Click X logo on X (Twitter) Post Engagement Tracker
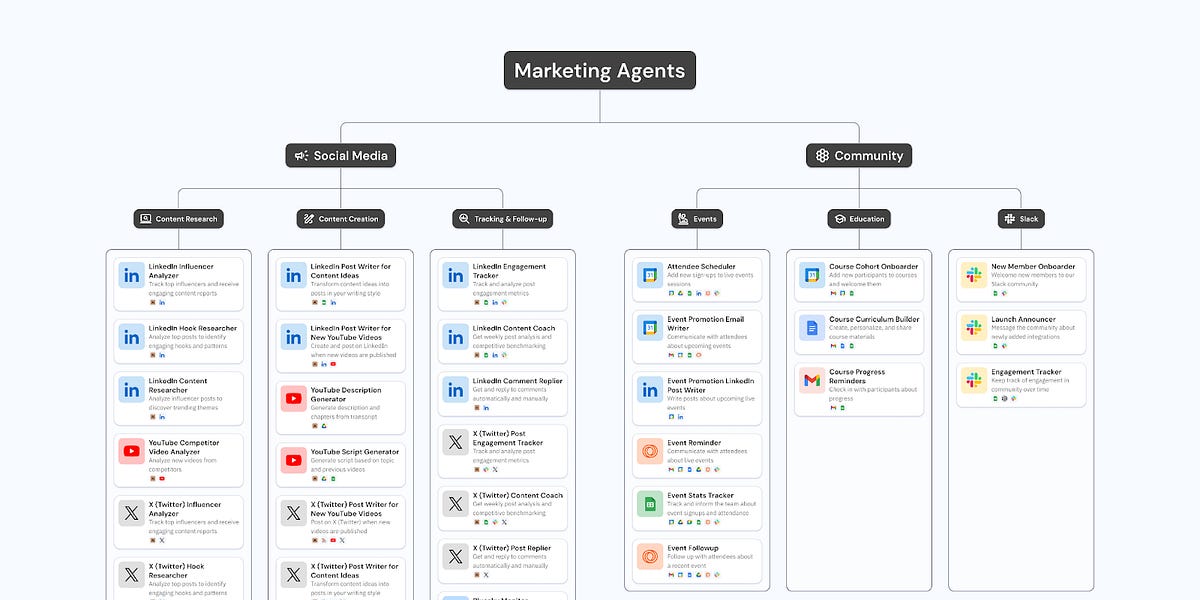This screenshot has height=600, width=1200. (455, 442)
